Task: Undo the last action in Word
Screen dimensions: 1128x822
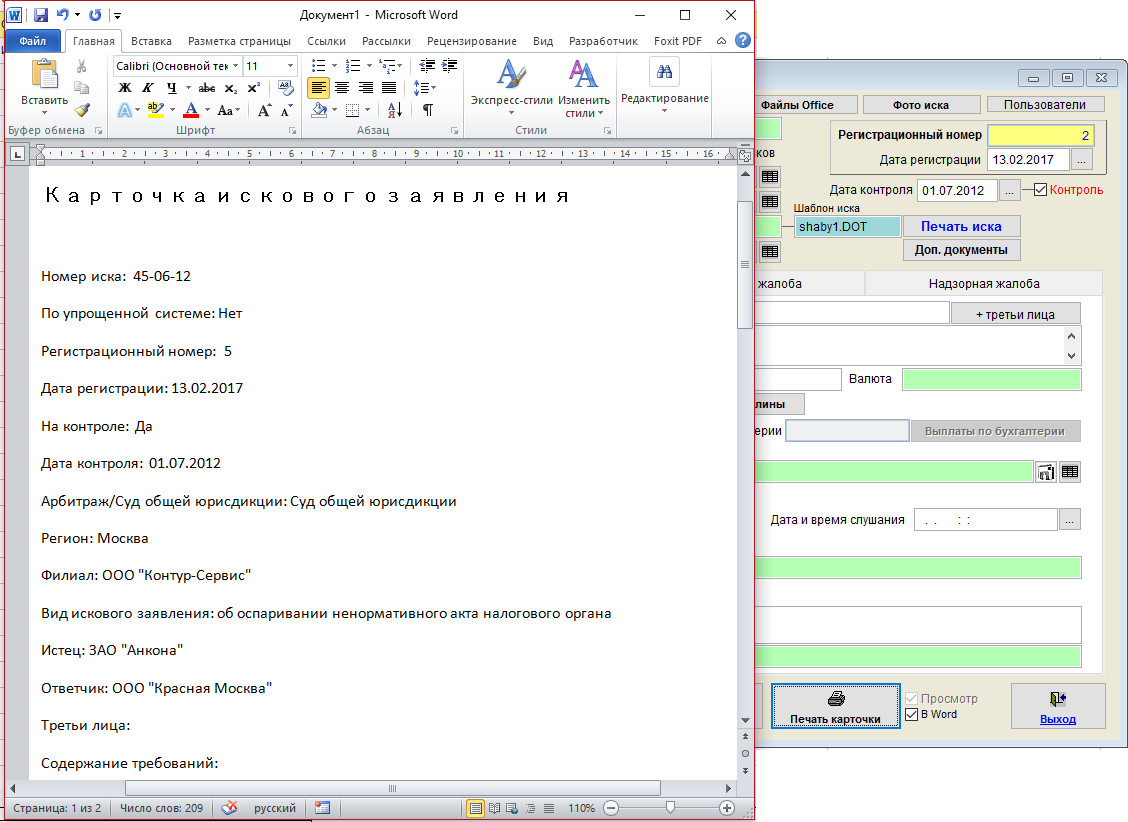Action: (63, 14)
